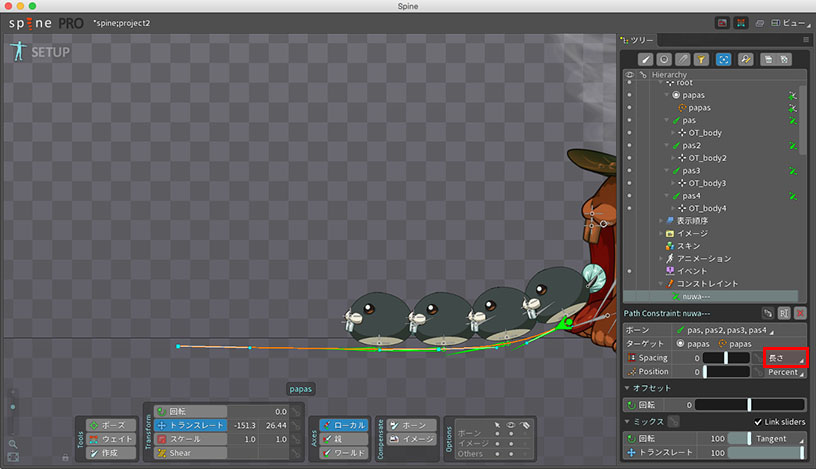Screen dimensions: 816x469
Task: Open the ビュー views menu
Action: tap(790, 23)
